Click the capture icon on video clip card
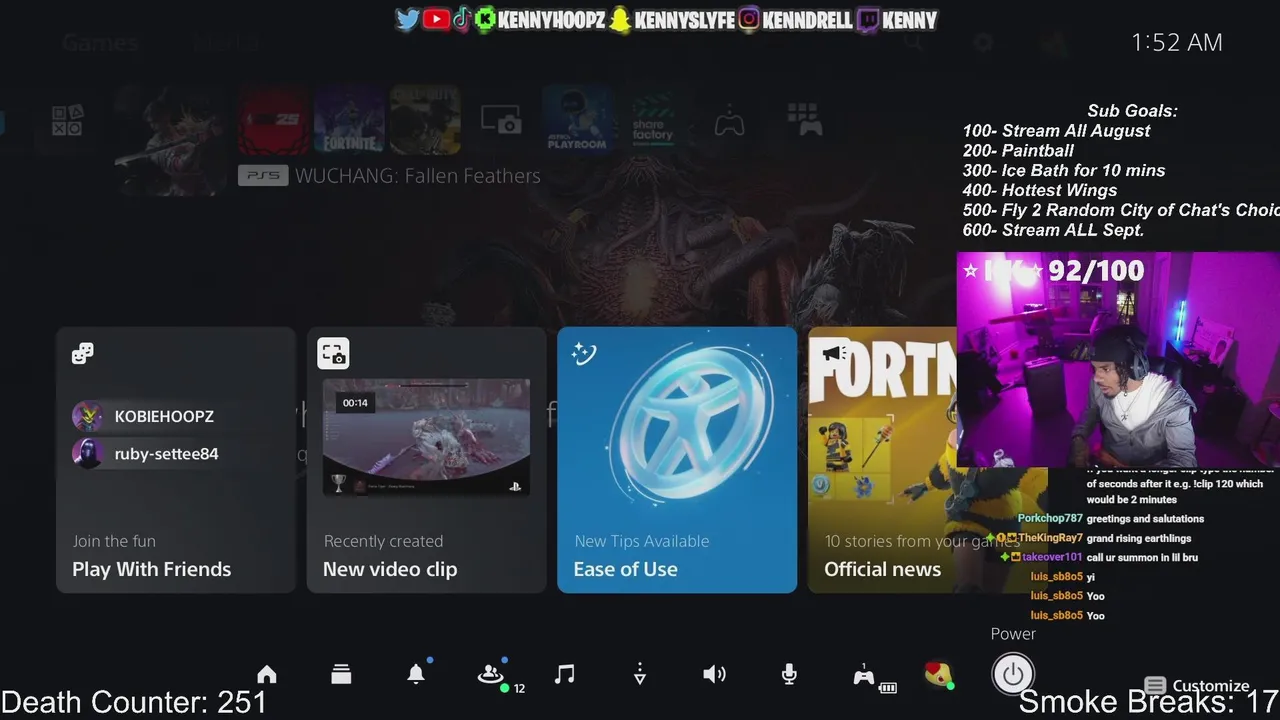1280x720 pixels. [x=334, y=353]
